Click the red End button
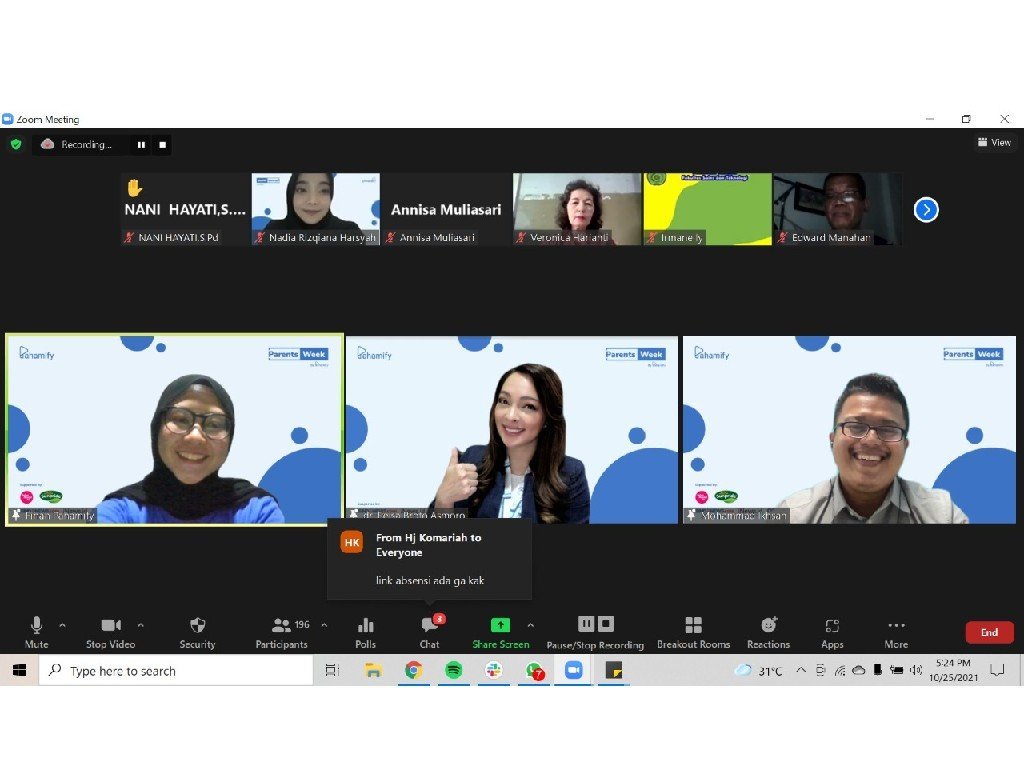 pyautogui.click(x=989, y=632)
